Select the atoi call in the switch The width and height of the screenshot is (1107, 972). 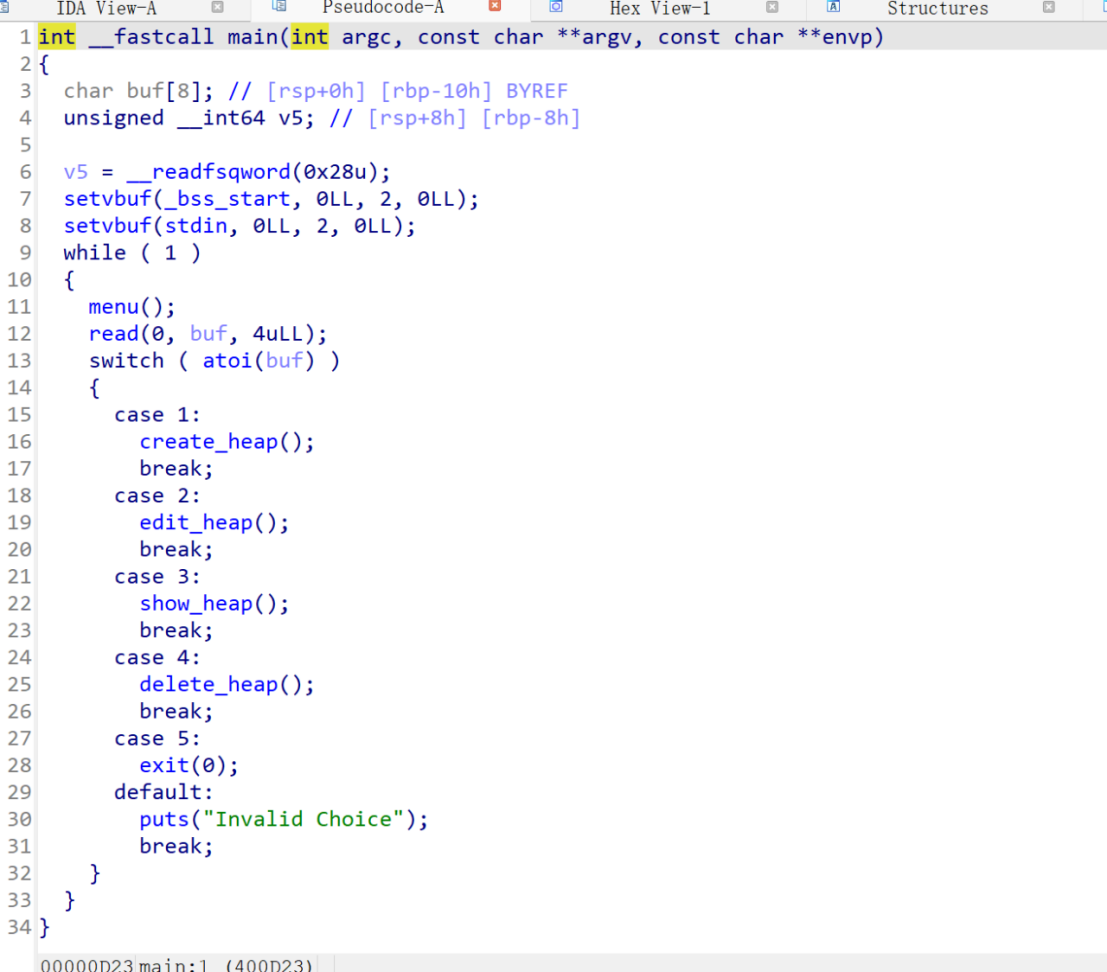[227, 361]
